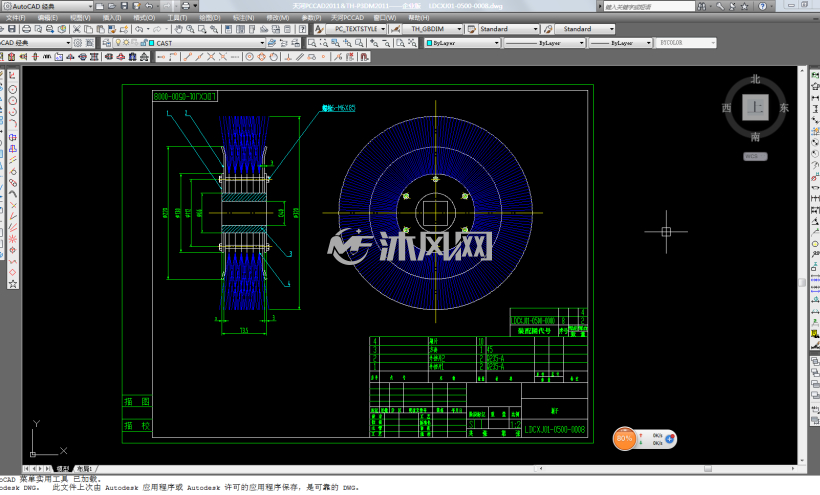Select the Pan hand tool
The image size is (820, 495).
click(179, 29)
